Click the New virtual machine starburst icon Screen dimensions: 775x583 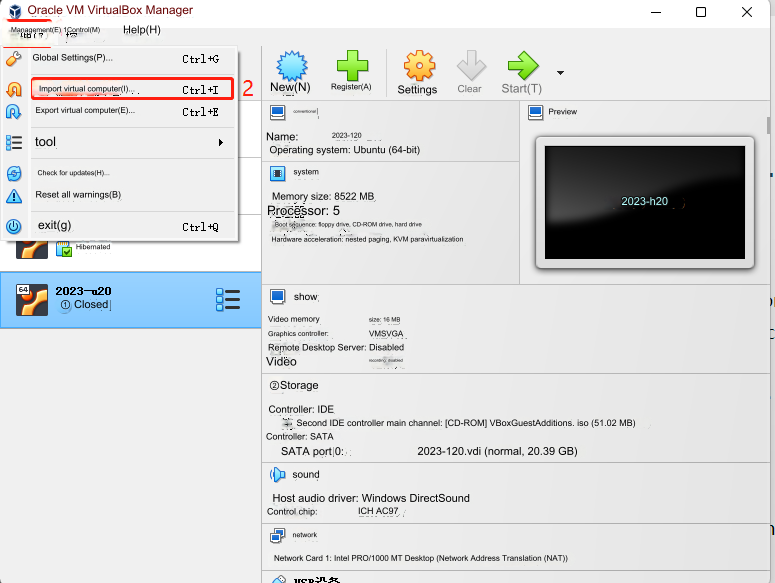click(290, 66)
